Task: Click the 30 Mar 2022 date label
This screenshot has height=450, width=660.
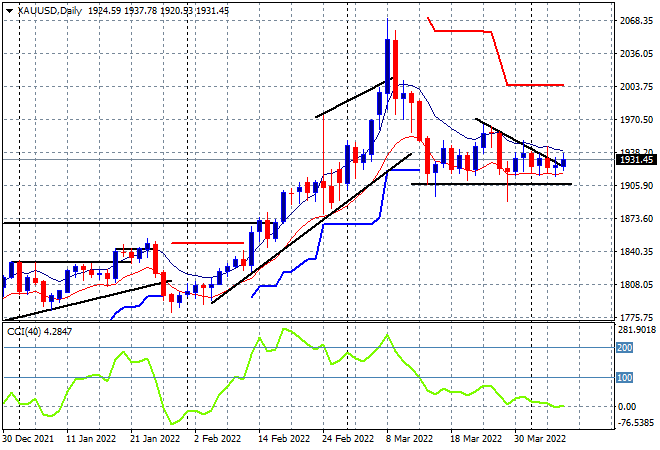Action: point(540,439)
